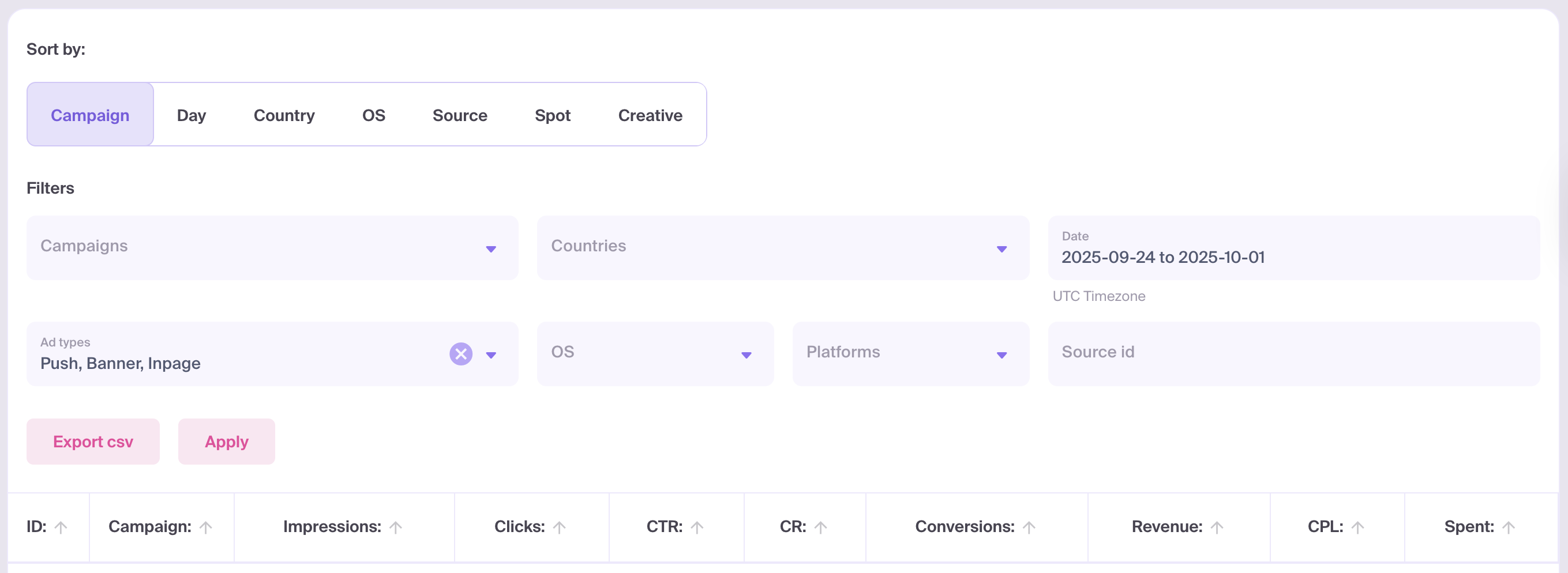1568x573 pixels.
Task: Click the Spent column sort arrow
Action: coord(1509,527)
